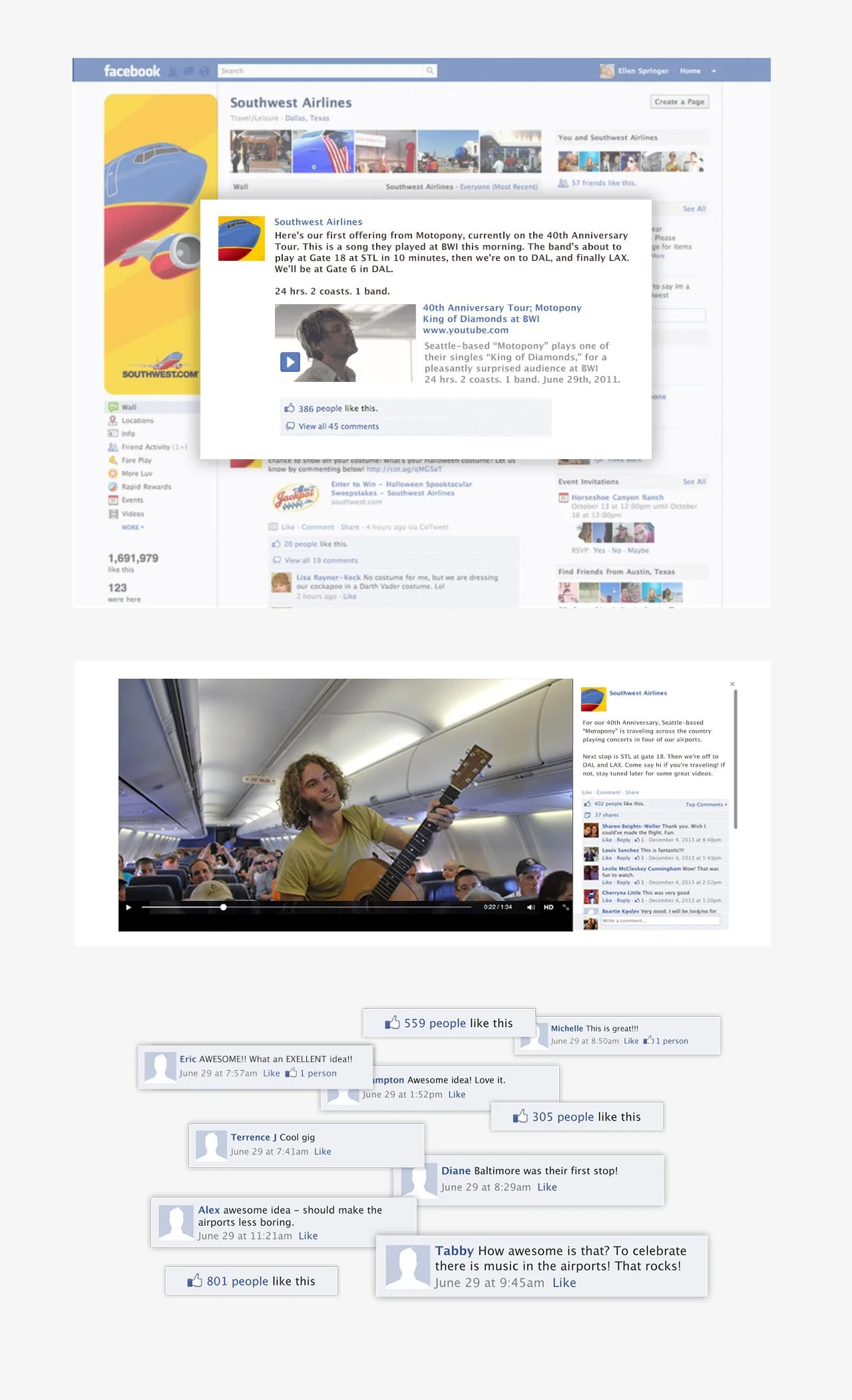Toggle HD quality in video player
The height and width of the screenshot is (1400, 852).
(x=548, y=907)
